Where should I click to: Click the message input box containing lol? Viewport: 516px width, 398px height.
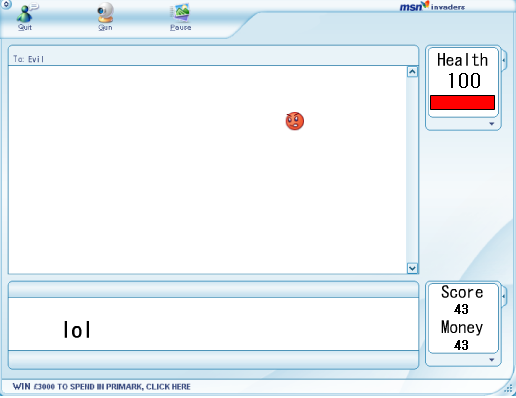pos(213,324)
